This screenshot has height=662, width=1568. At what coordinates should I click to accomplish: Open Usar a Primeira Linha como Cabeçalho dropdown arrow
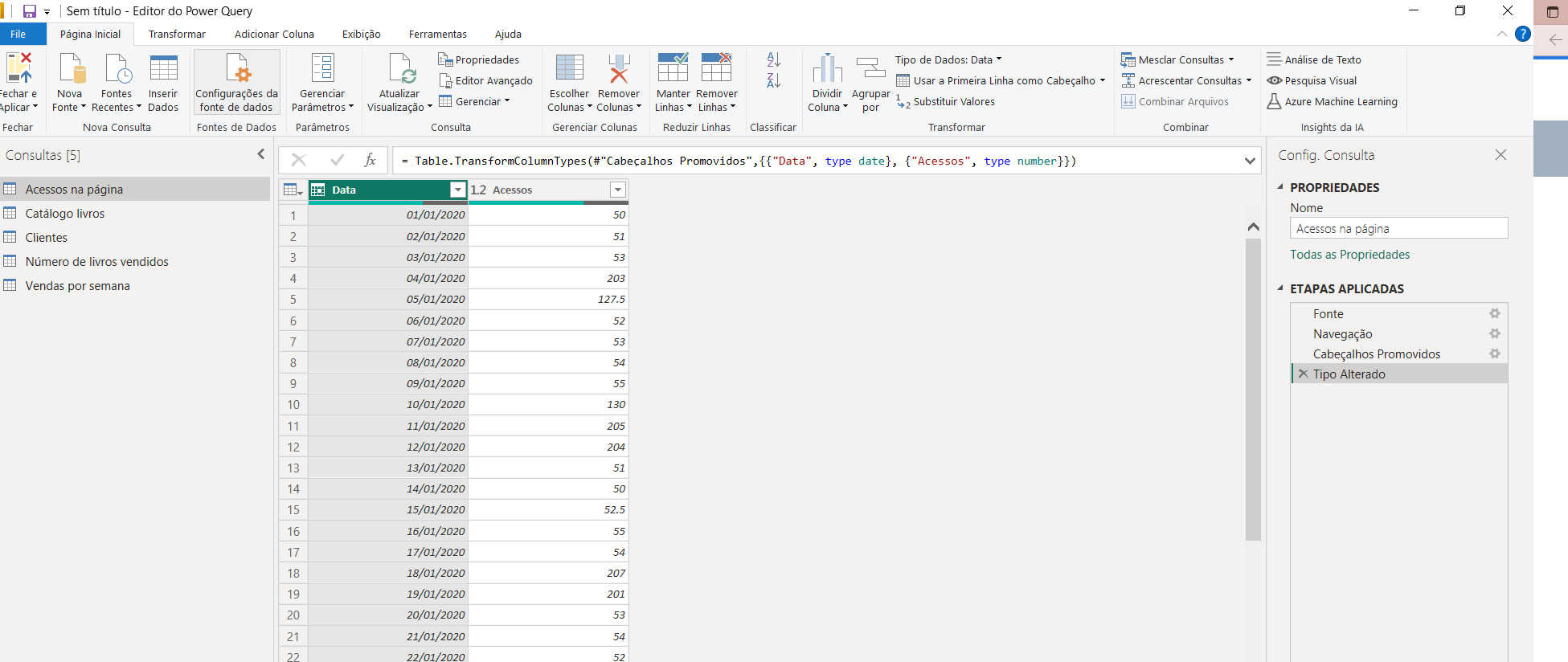(1102, 80)
